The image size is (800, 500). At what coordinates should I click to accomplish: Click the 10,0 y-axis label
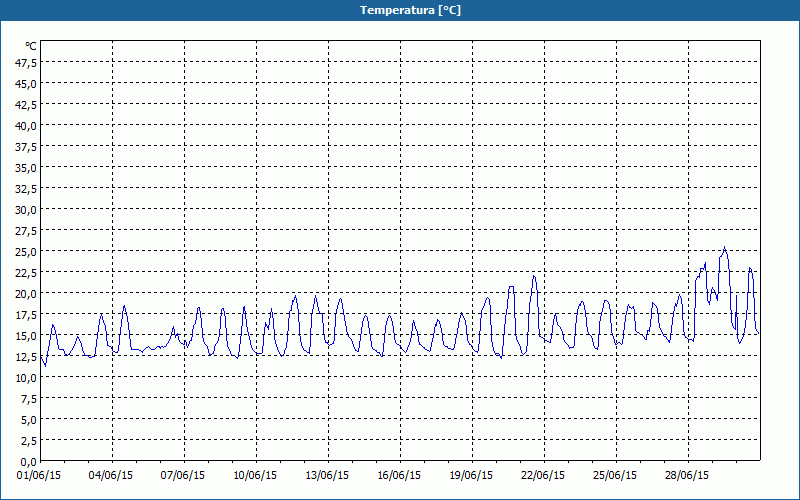(x=26, y=378)
